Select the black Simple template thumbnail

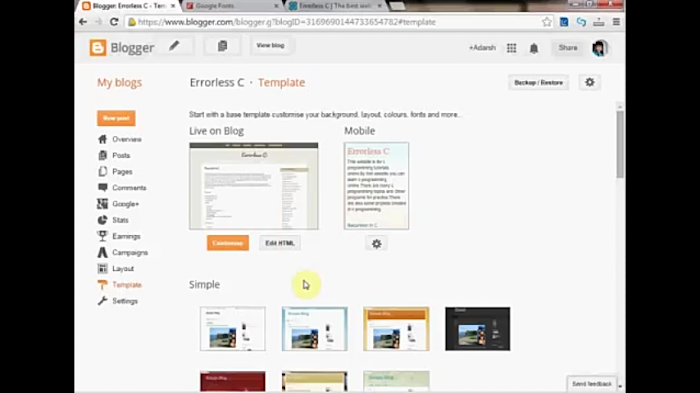click(x=478, y=329)
